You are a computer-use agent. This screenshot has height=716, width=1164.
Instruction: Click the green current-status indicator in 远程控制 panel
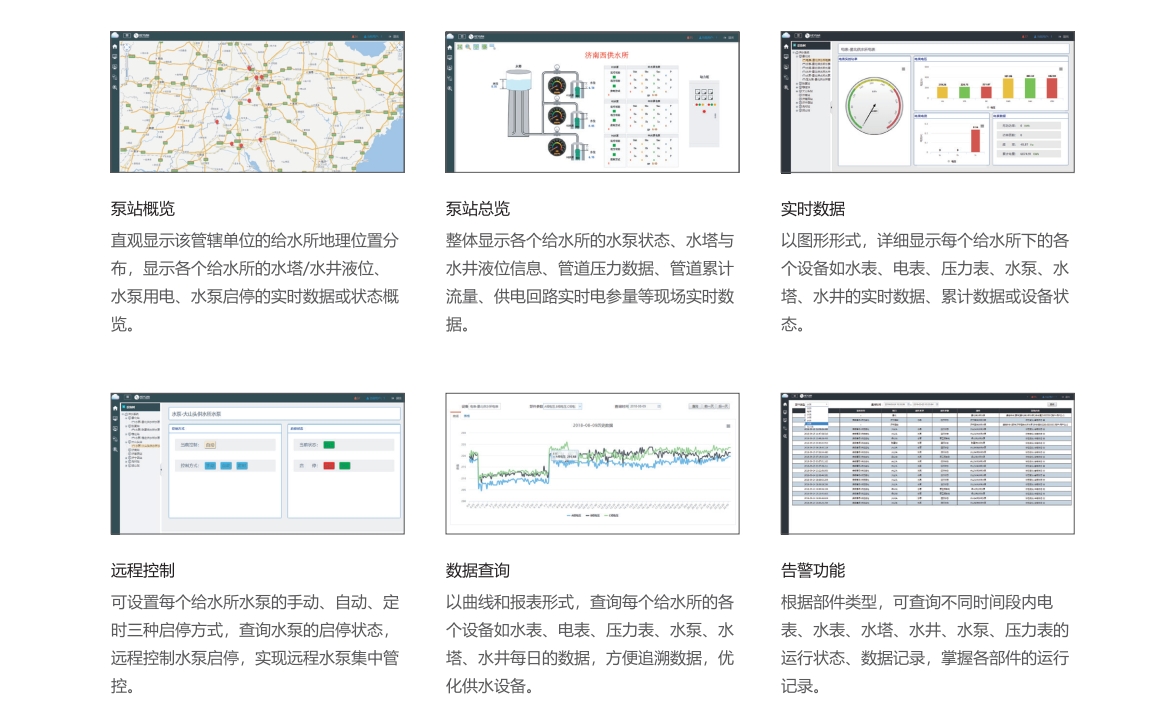point(329,444)
